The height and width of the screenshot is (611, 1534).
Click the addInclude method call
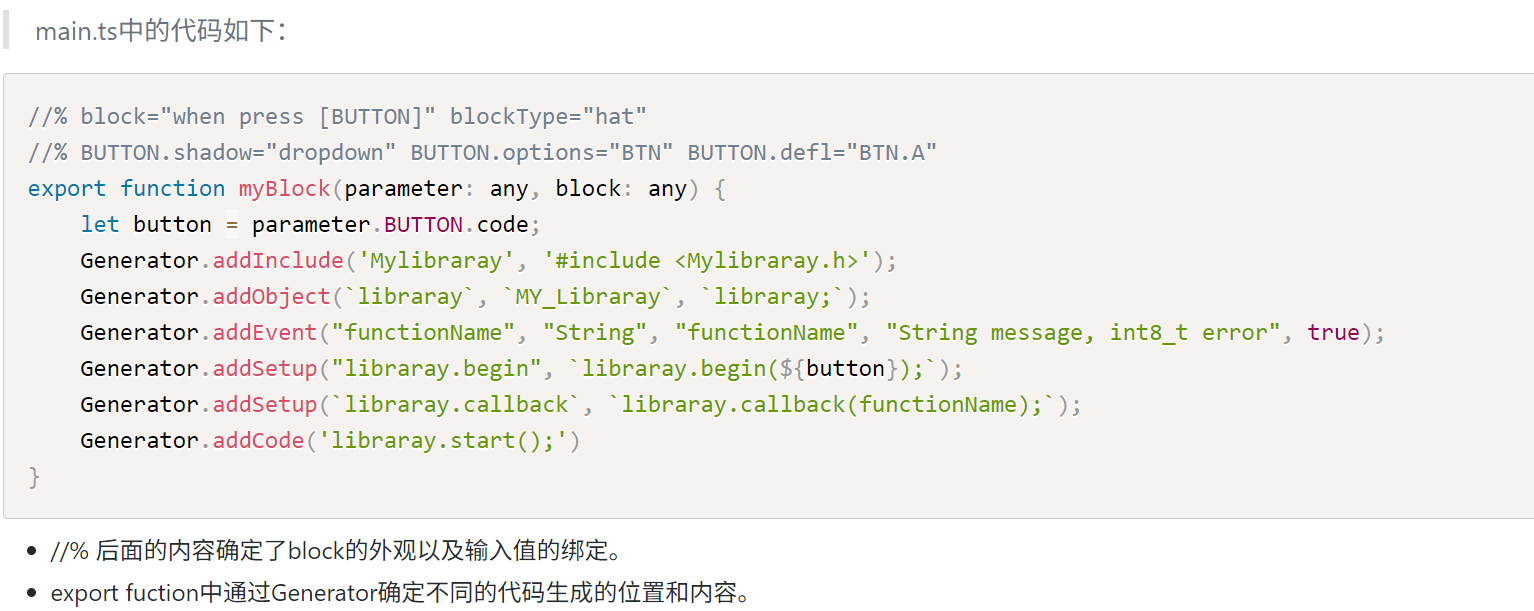278,261
